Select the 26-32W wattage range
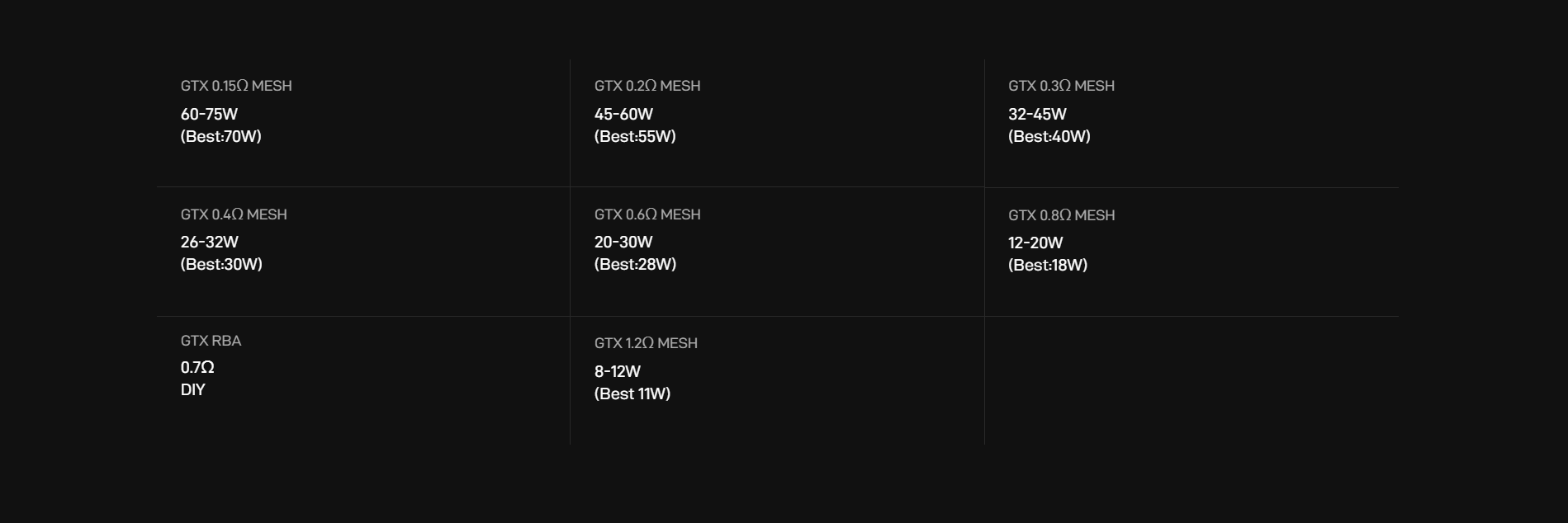This screenshot has height=523, width=1568. 210,242
